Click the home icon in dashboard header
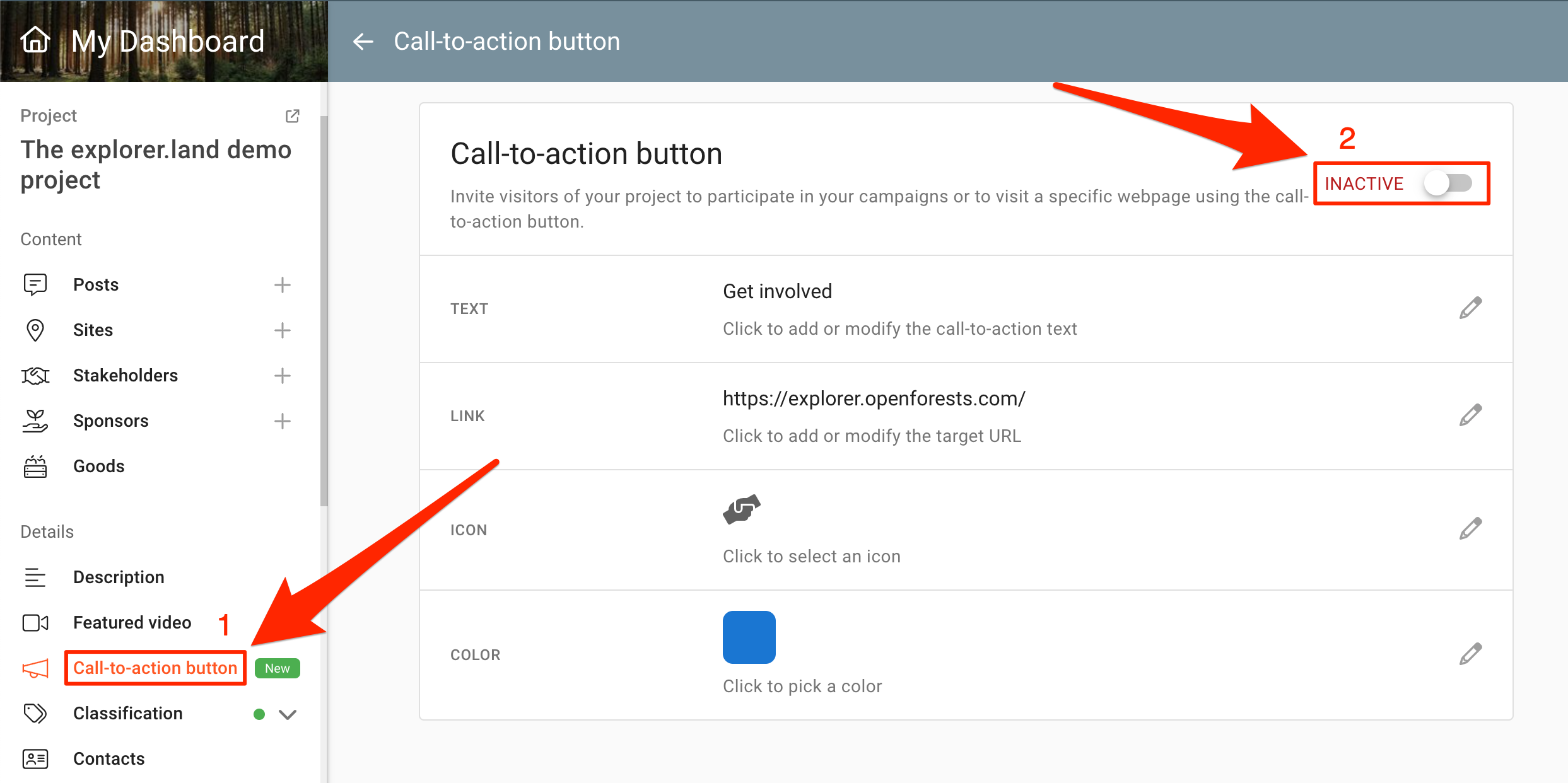 click(x=35, y=40)
